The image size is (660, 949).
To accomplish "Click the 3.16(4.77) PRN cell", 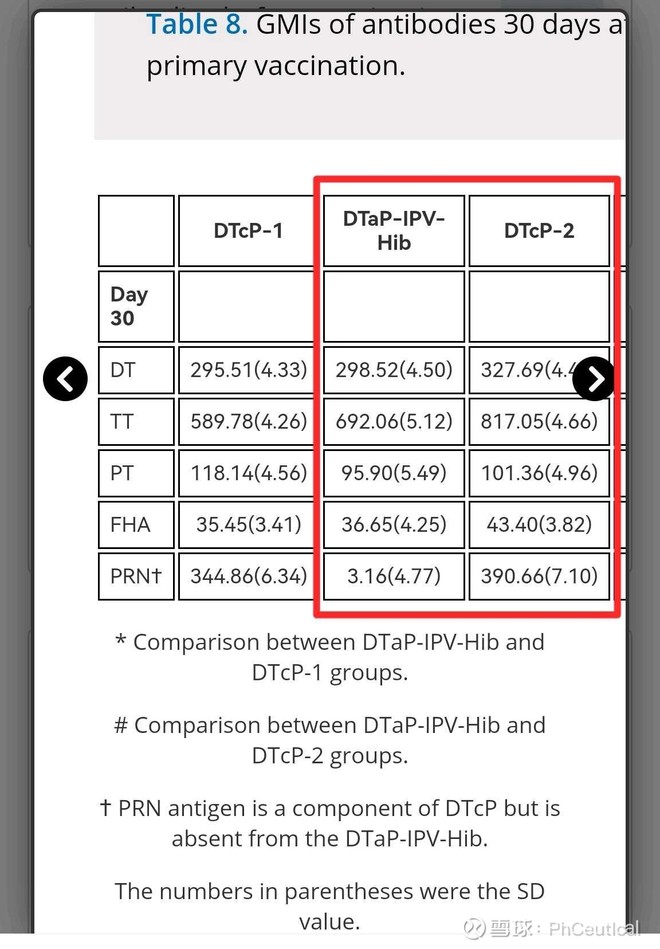I will tap(393, 575).
